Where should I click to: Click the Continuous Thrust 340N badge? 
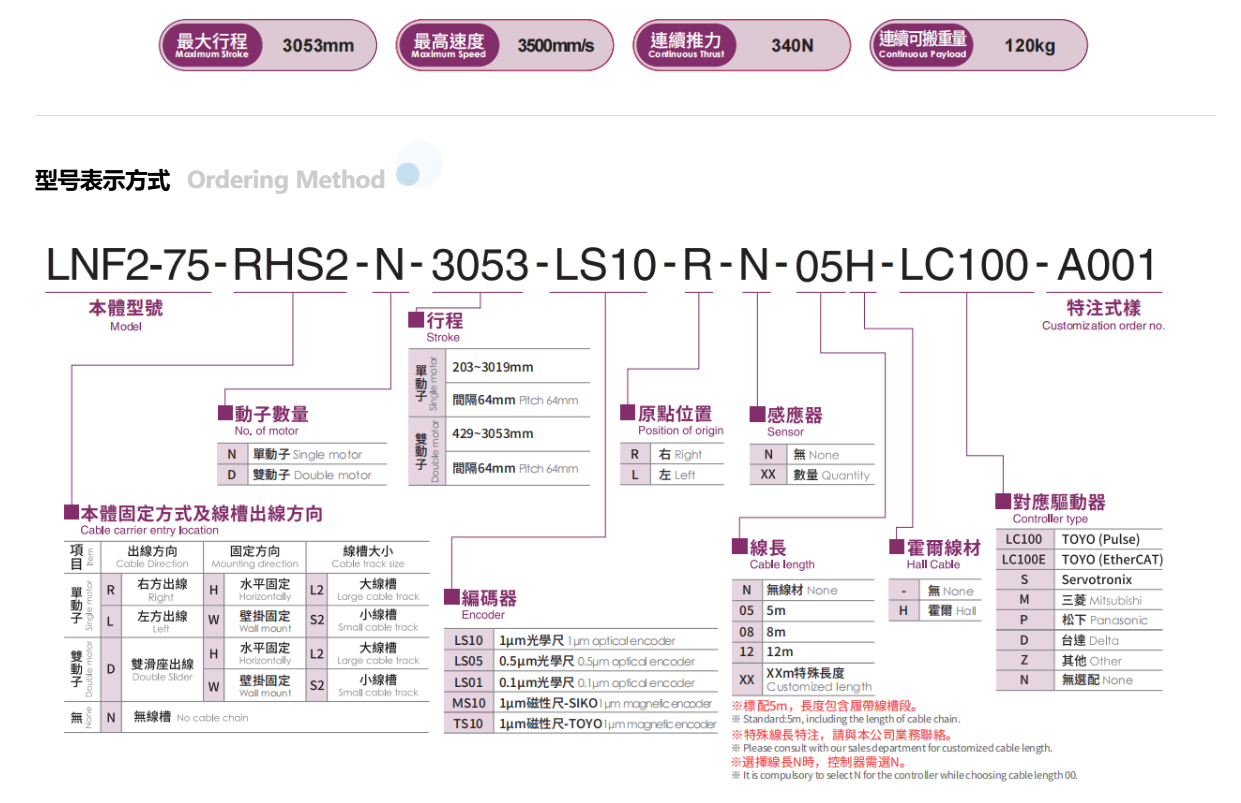742,45
